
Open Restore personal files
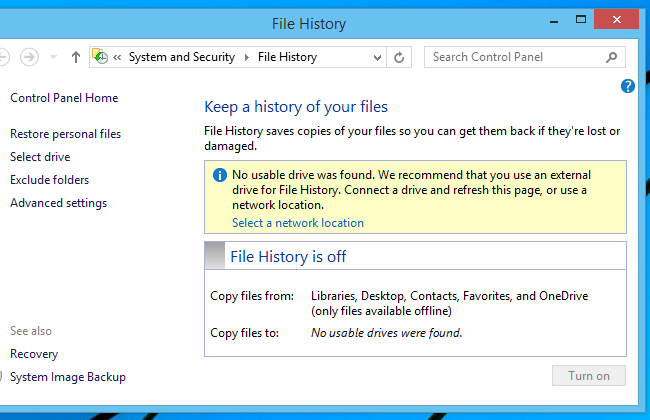65,134
